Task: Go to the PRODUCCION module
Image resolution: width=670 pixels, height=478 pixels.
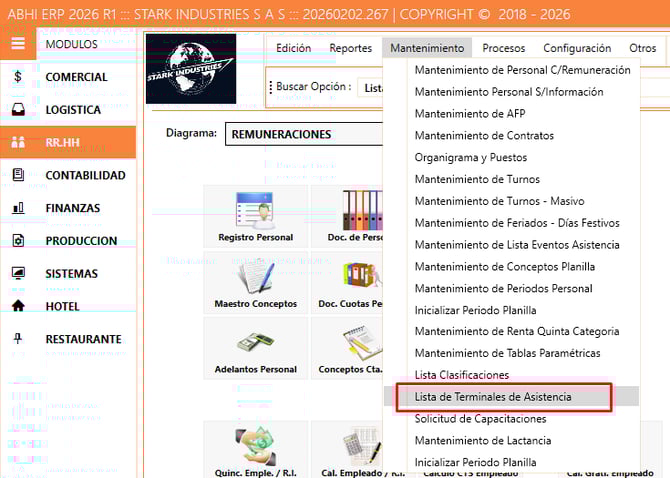Action: pyautogui.click(x=81, y=241)
